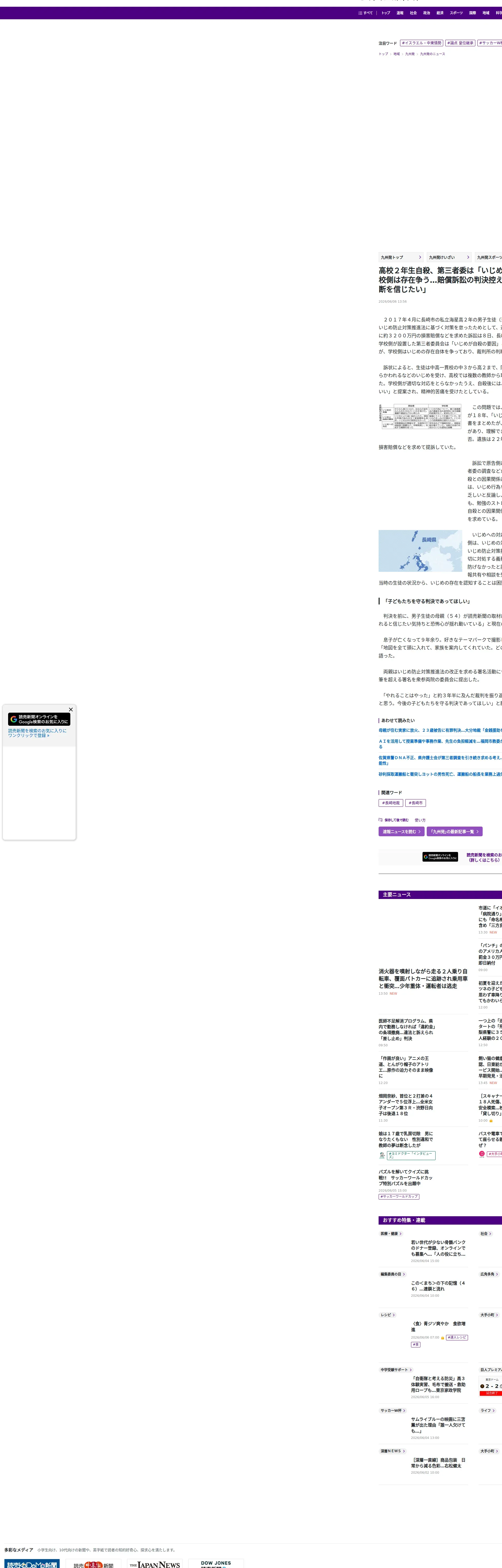
Task: Open headline 畑岡奈紗、首位と２打差の４アンダー
Action: pyautogui.click(x=406, y=1105)
